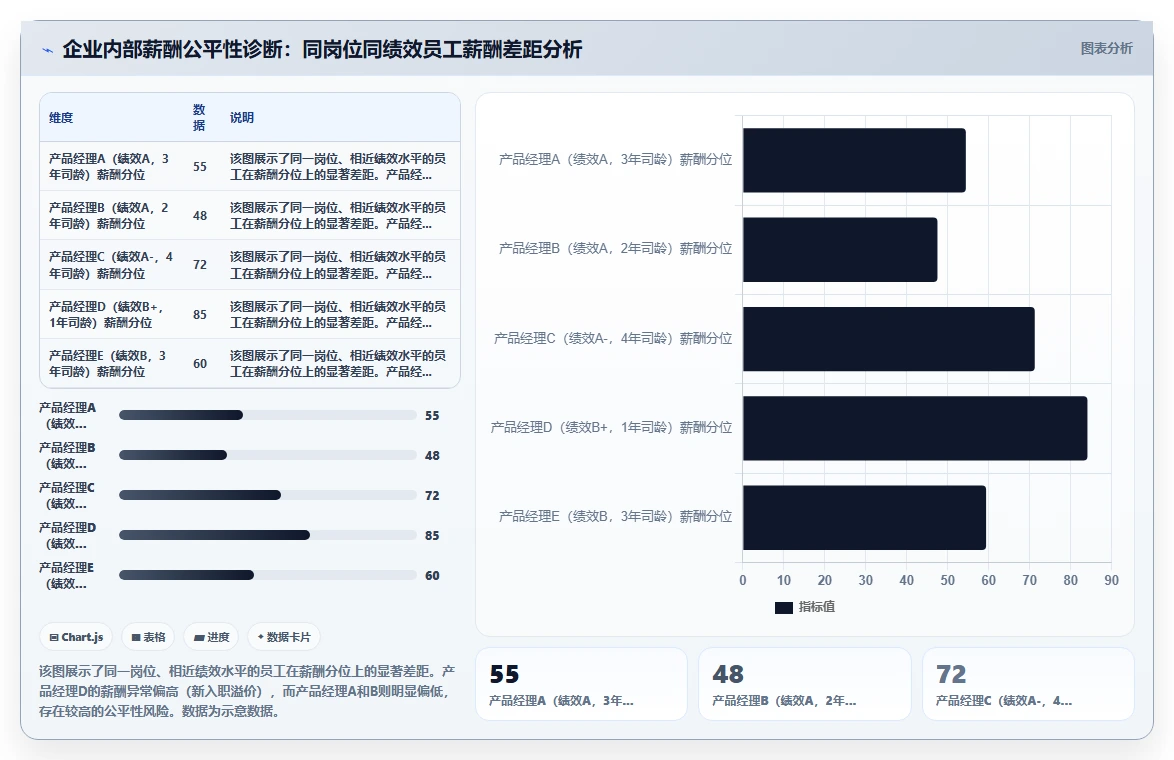1174x760 pixels.
Task: Toggle the 指标值 legend swatch
Action: click(783, 607)
